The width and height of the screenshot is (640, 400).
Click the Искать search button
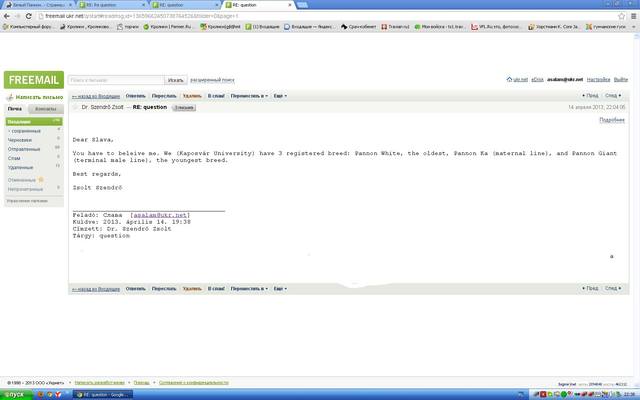(x=176, y=79)
